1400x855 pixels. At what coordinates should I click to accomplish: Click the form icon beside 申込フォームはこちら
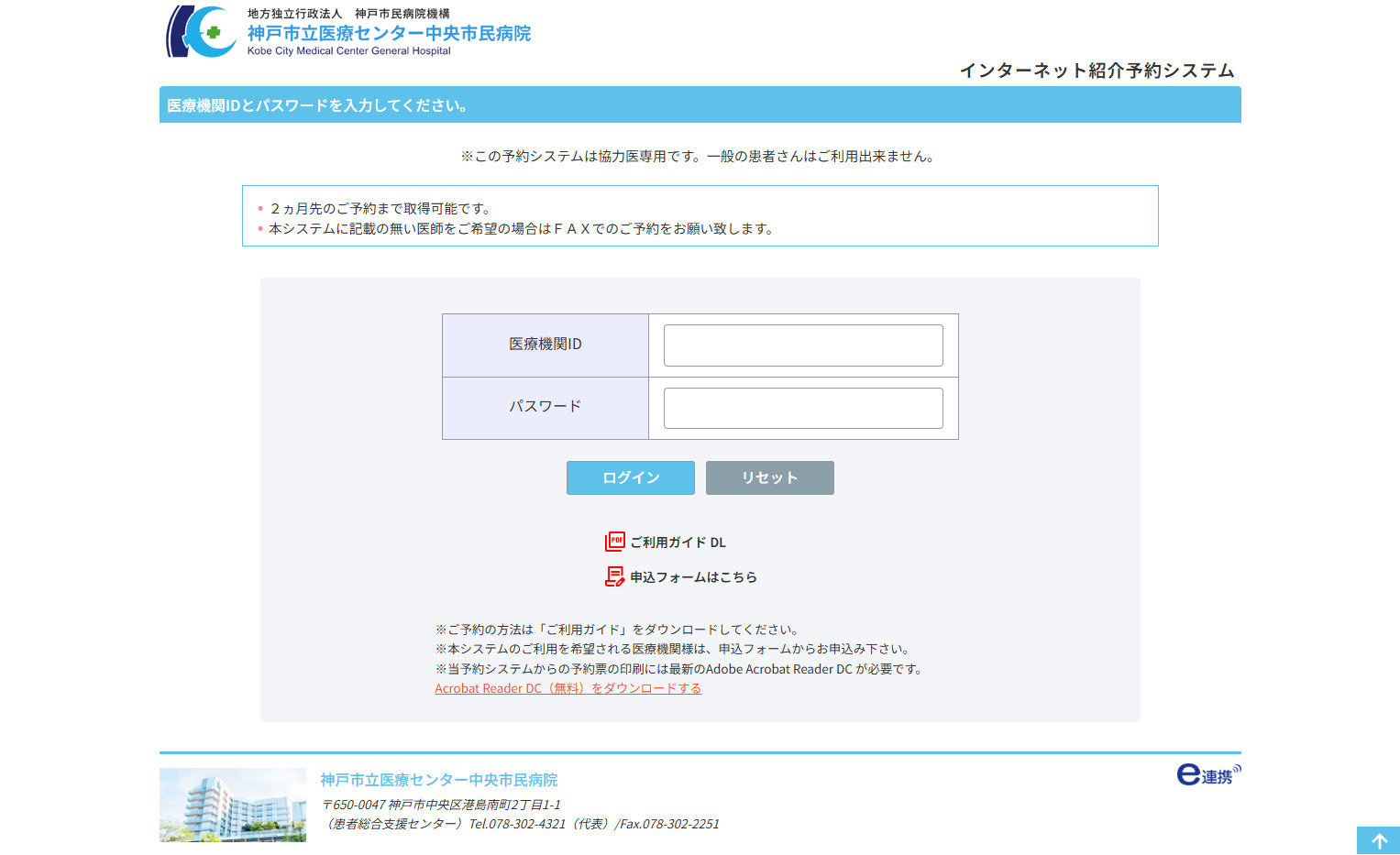(x=614, y=576)
